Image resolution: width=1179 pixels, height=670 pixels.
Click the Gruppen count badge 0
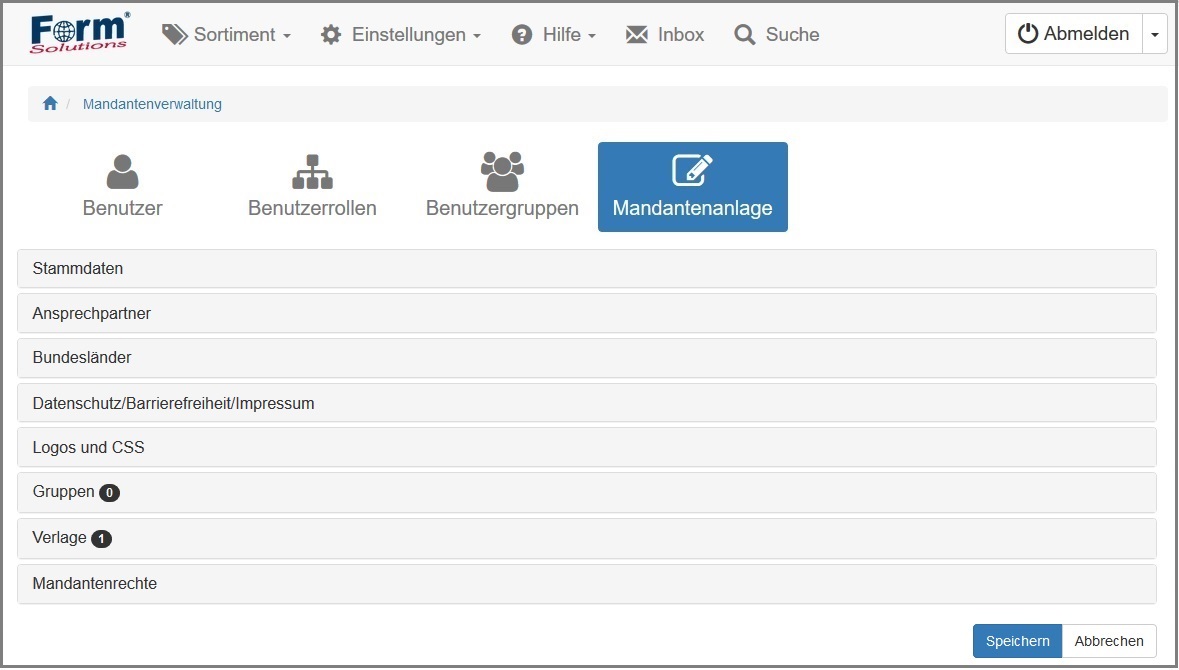click(x=109, y=493)
